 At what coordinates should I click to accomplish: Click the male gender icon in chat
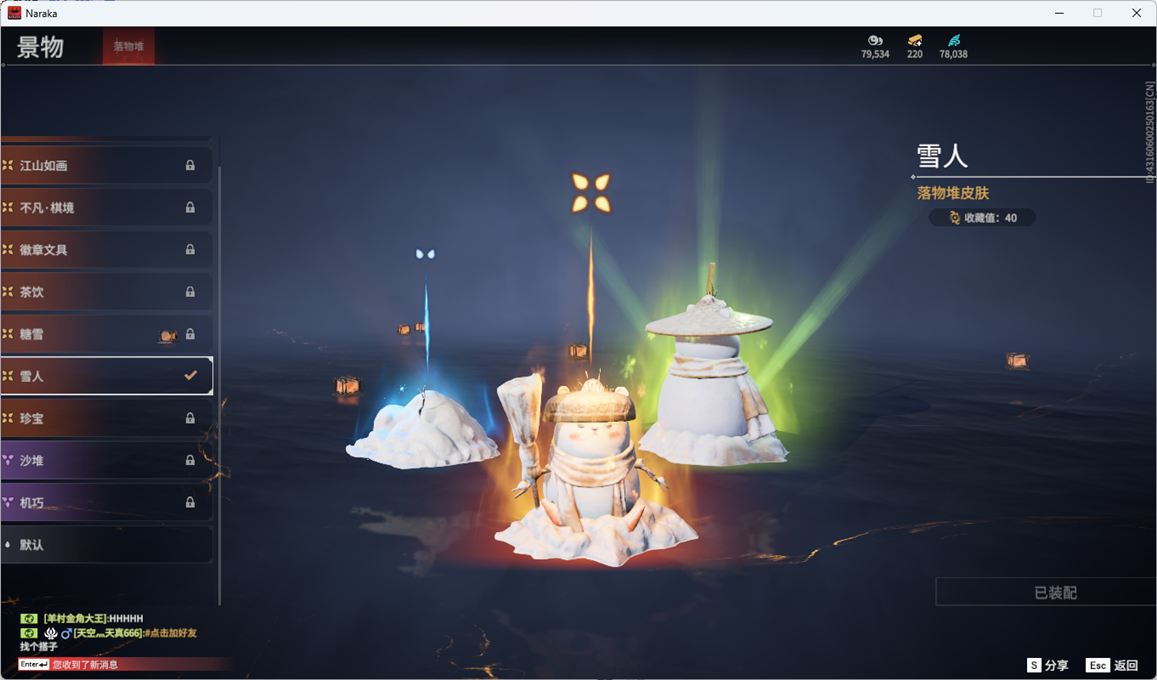(66, 633)
